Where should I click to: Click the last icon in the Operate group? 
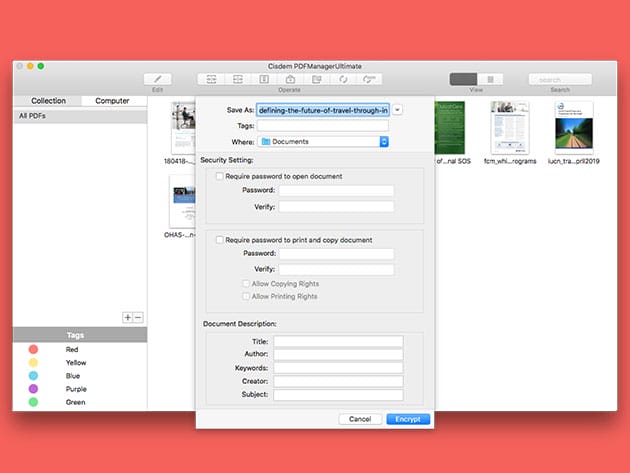(370, 79)
